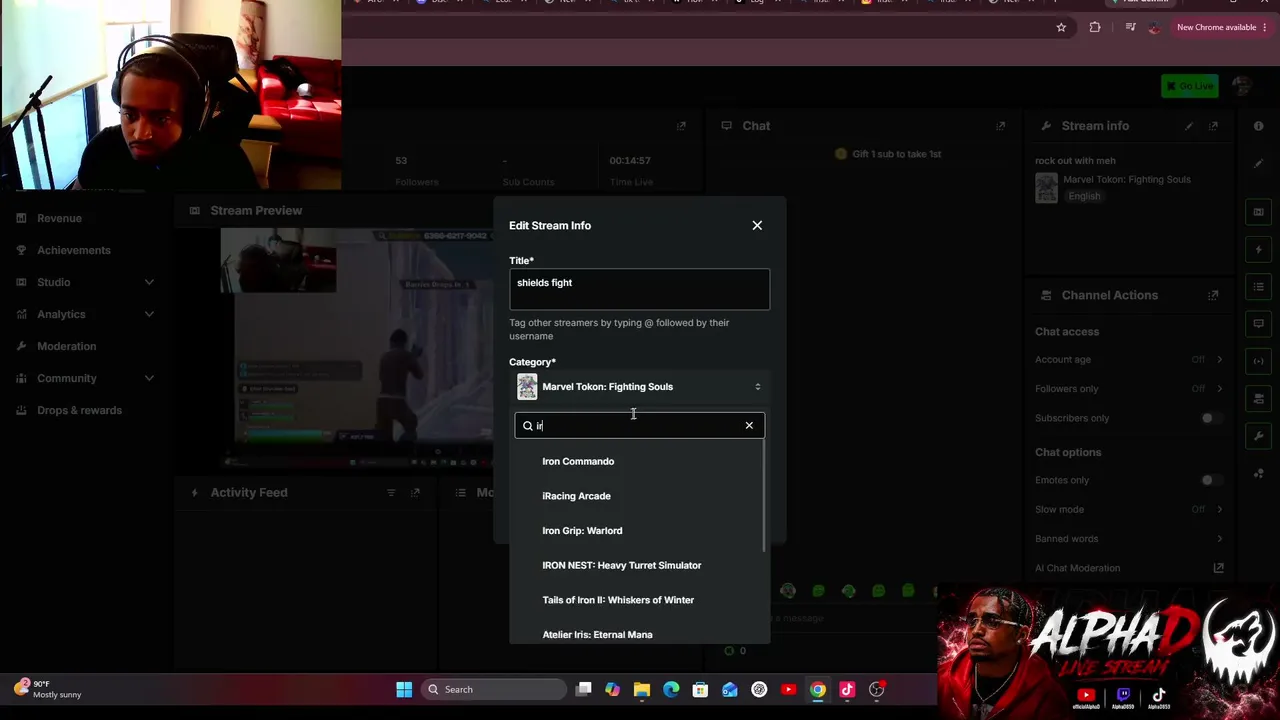Go to Moderation in the sidebar
Screen dimensions: 1280x720
pos(67,346)
